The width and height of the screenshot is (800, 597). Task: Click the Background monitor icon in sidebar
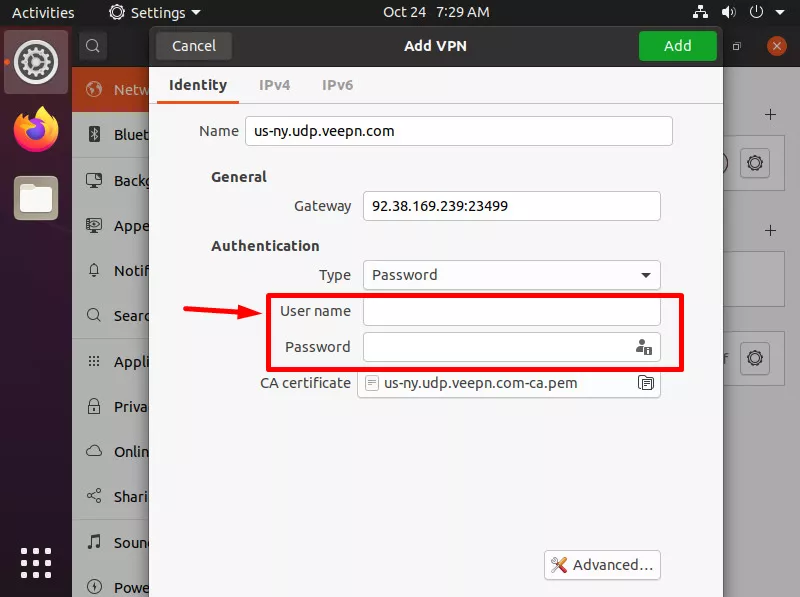(94, 180)
